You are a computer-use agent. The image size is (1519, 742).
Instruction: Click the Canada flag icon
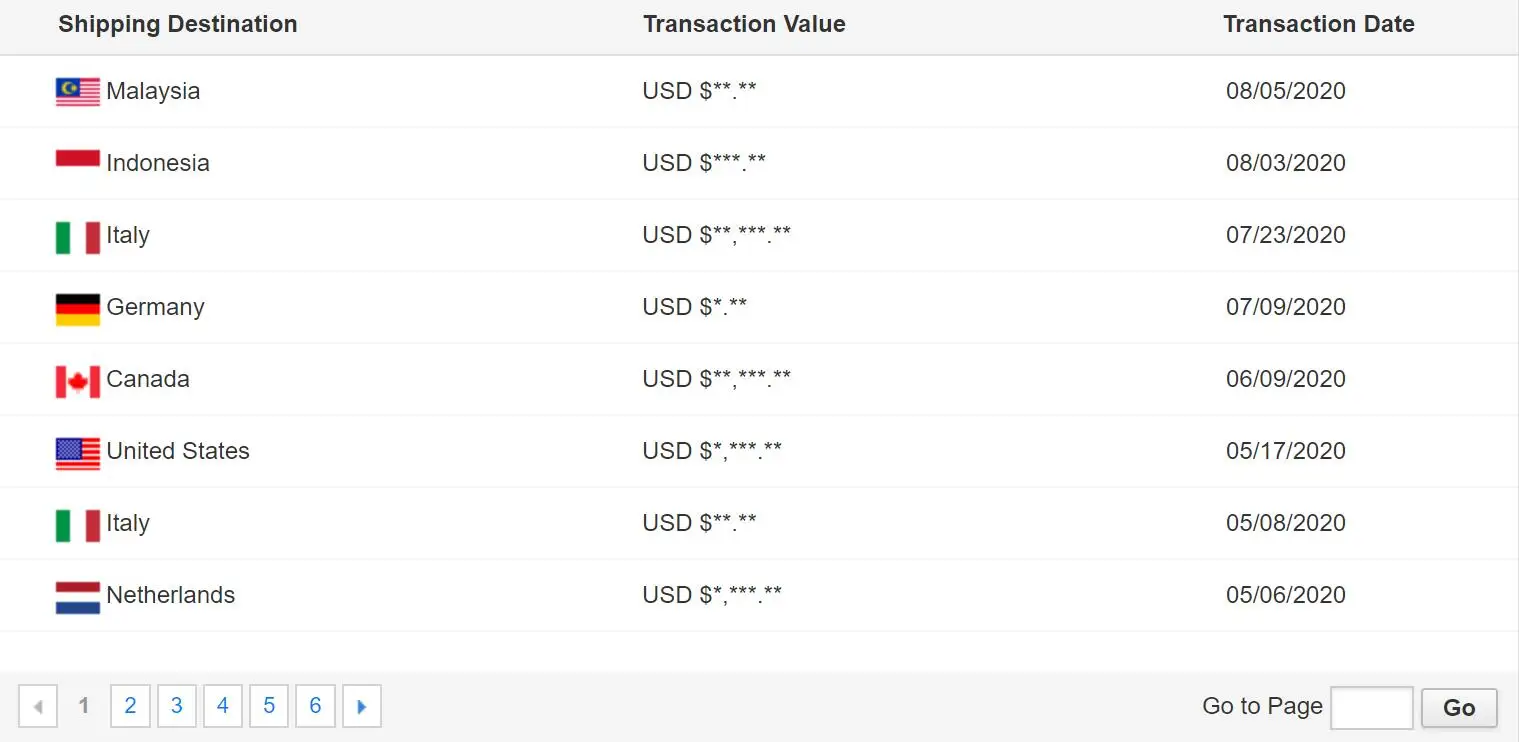(78, 380)
